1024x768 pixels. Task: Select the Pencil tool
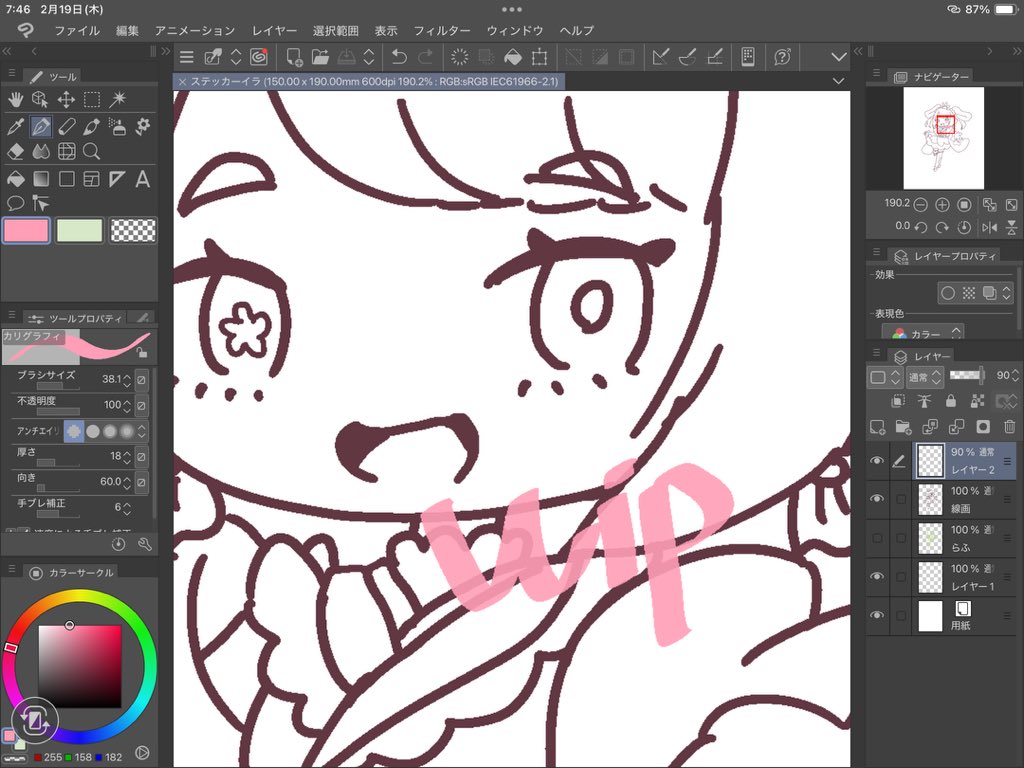point(66,126)
